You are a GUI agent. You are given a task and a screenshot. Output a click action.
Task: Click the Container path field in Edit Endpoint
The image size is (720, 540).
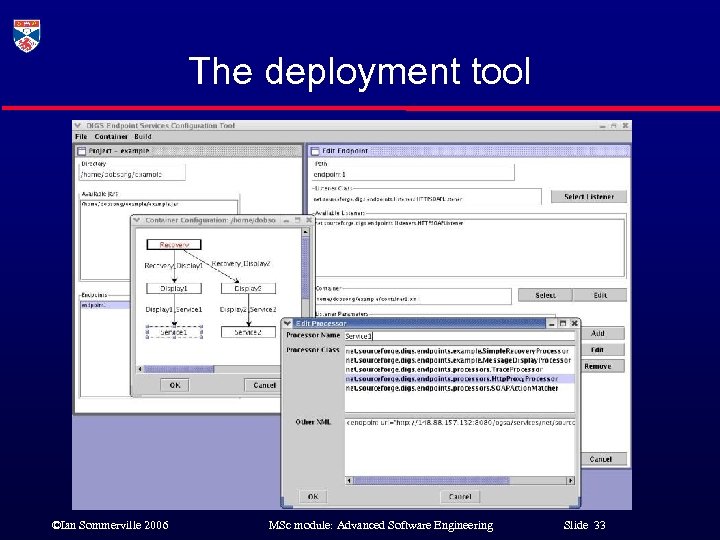[413, 298]
